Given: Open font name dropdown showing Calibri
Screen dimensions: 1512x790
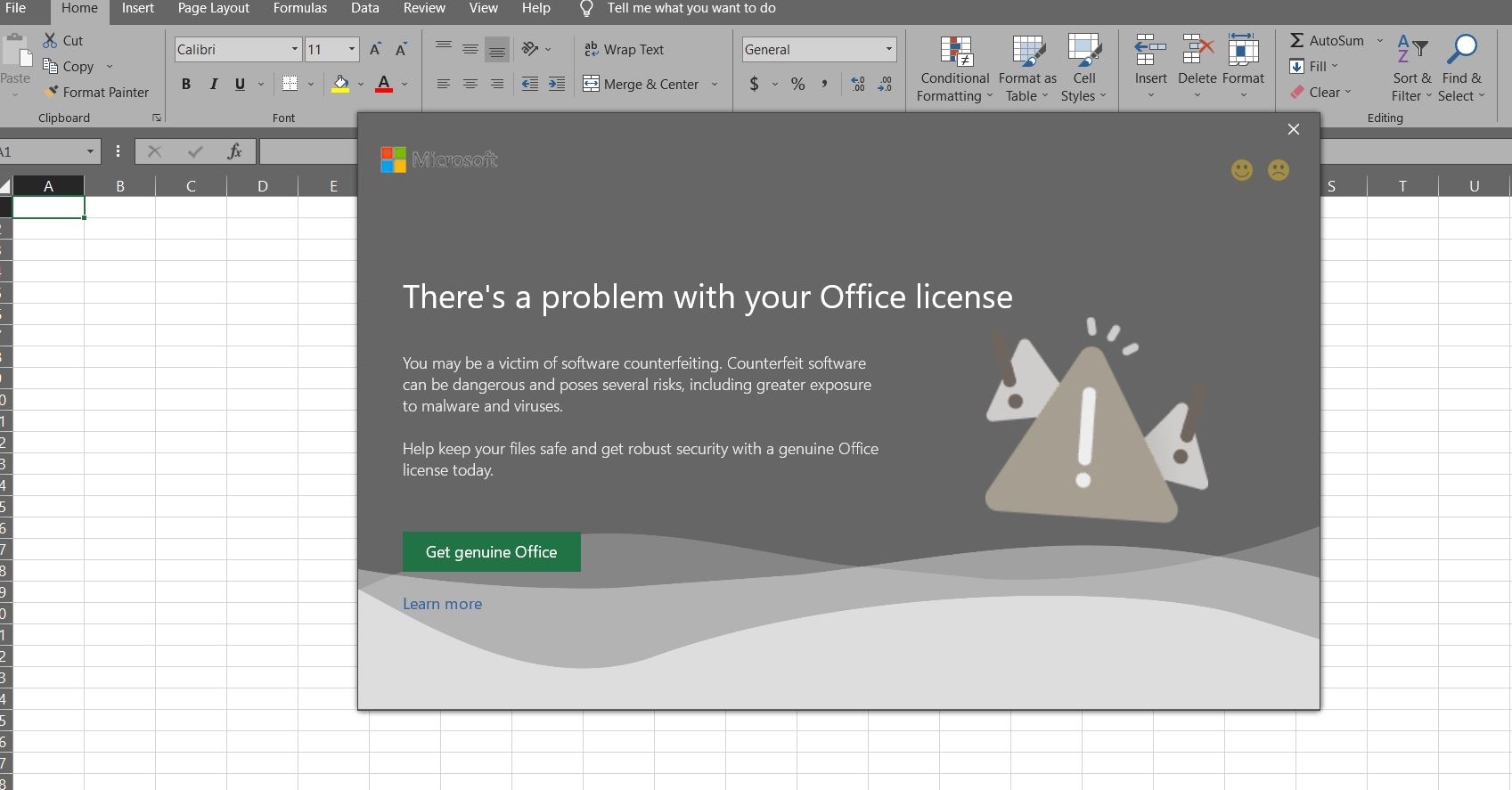Looking at the screenshot, I should tap(294, 50).
